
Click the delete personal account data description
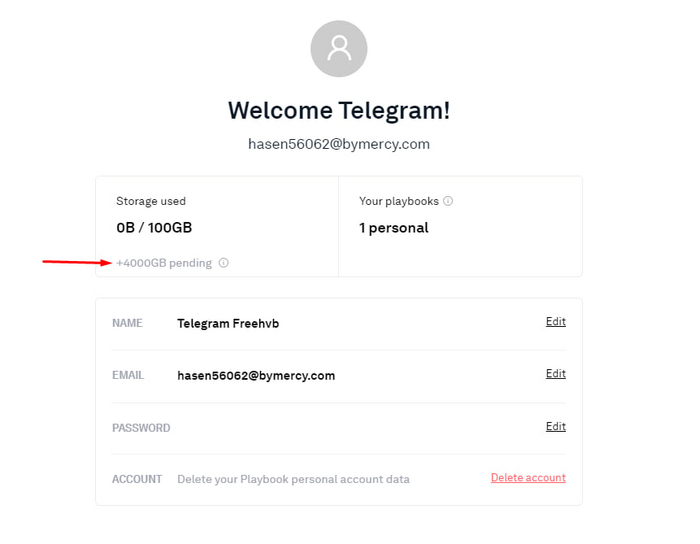click(x=293, y=479)
